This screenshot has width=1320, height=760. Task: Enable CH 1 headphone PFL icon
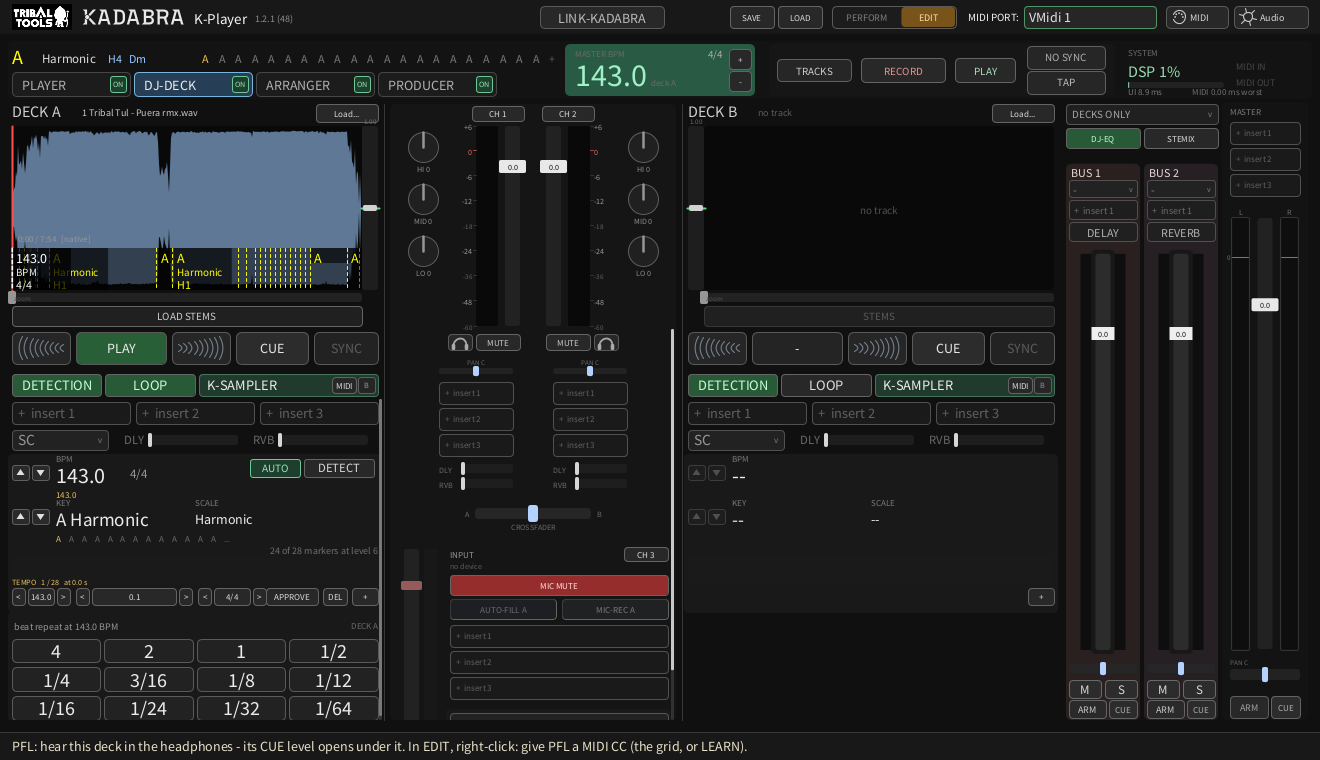click(460, 343)
